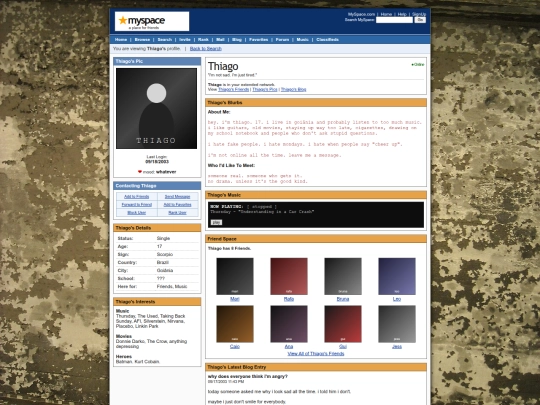Image resolution: width=540 pixels, height=405 pixels.
Task: Open Bruna's friend thumbnail
Action: [343, 276]
